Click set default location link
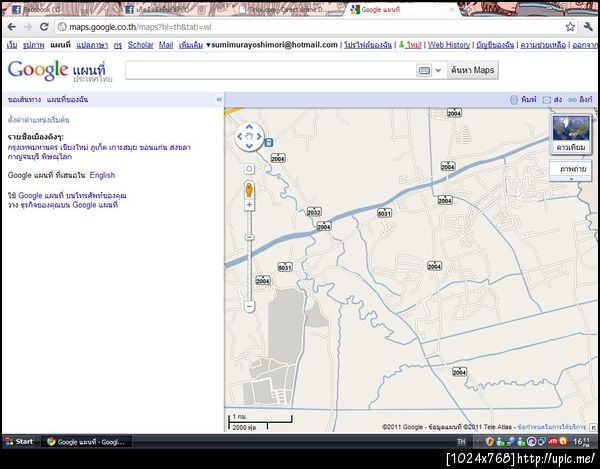600x469 pixels. point(39,120)
